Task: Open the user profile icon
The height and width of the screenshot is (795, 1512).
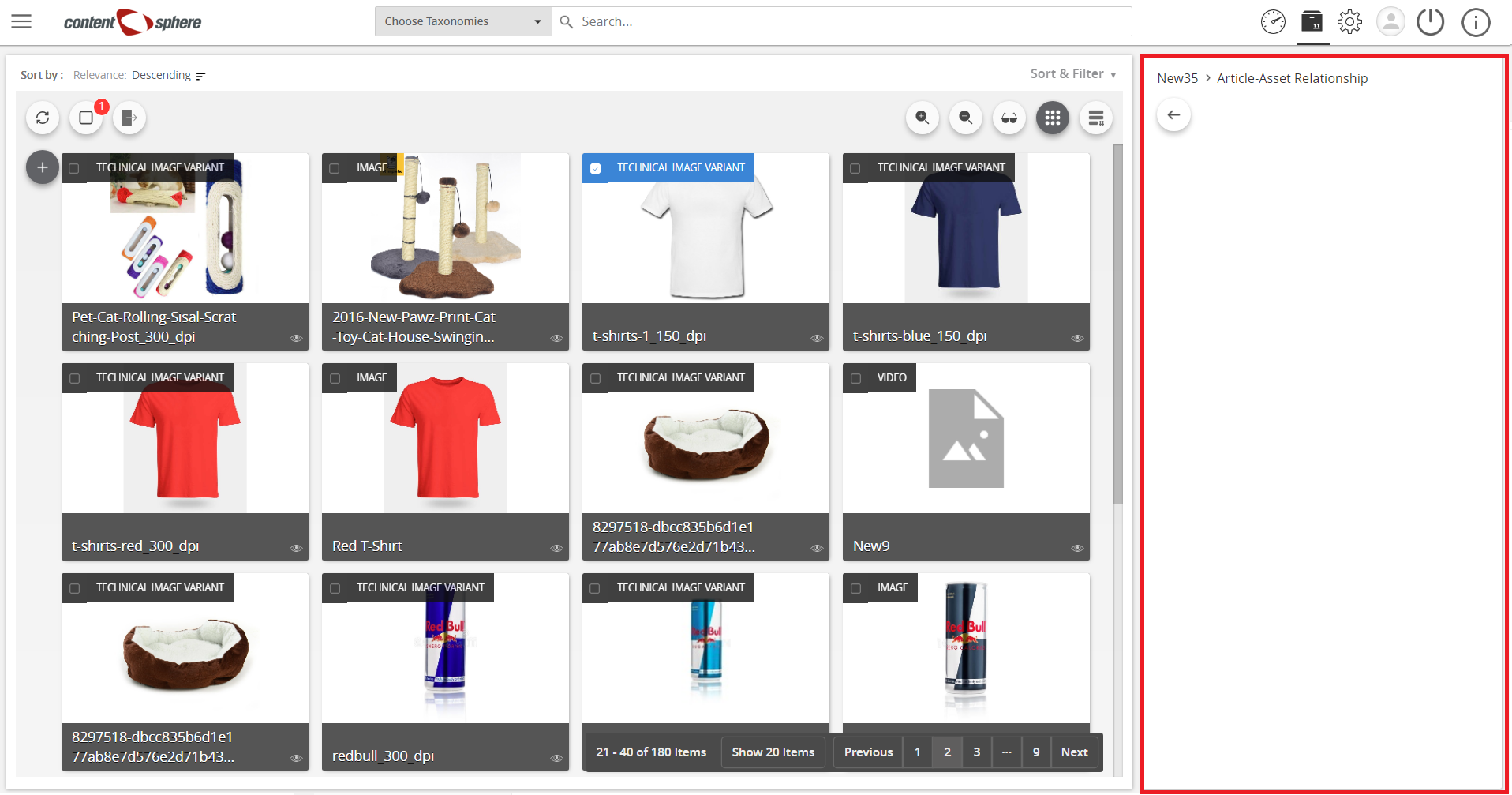Action: click(x=1390, y=21)
